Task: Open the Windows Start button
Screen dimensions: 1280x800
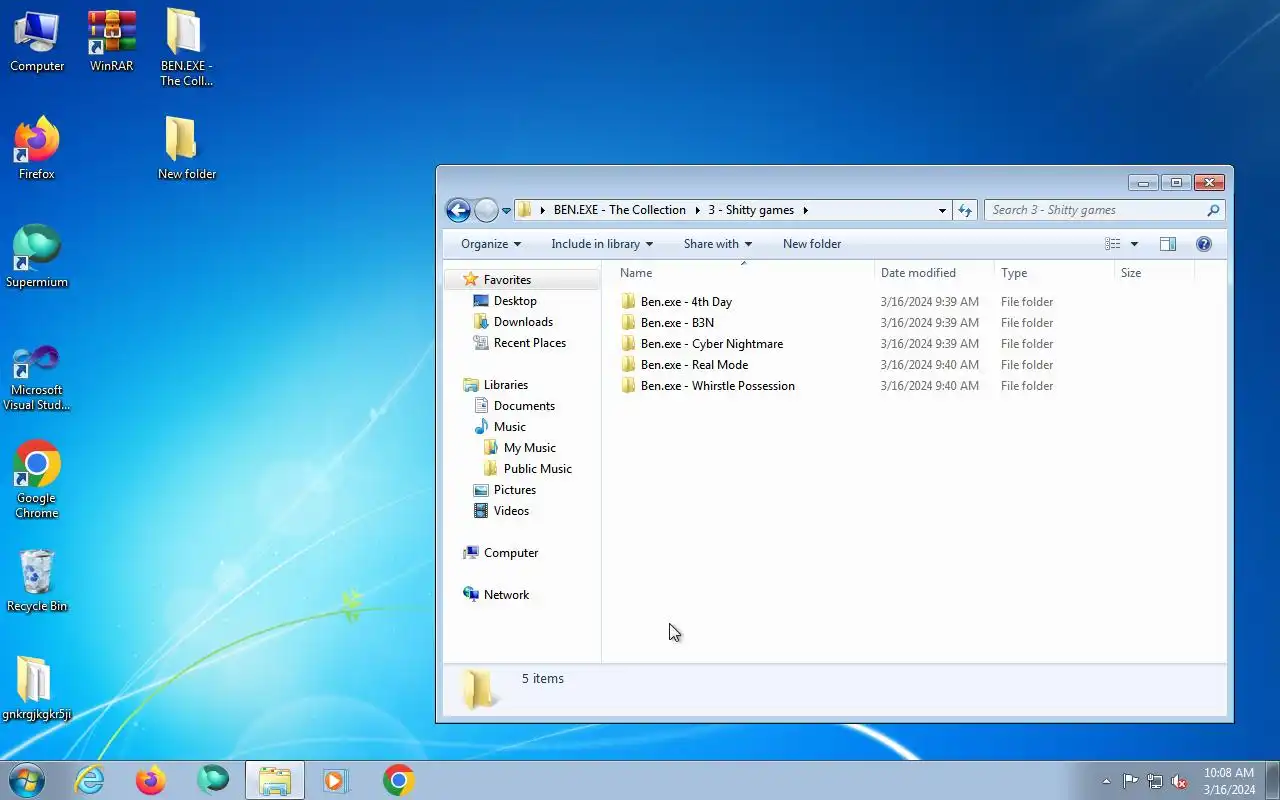Action: point(25,780)
